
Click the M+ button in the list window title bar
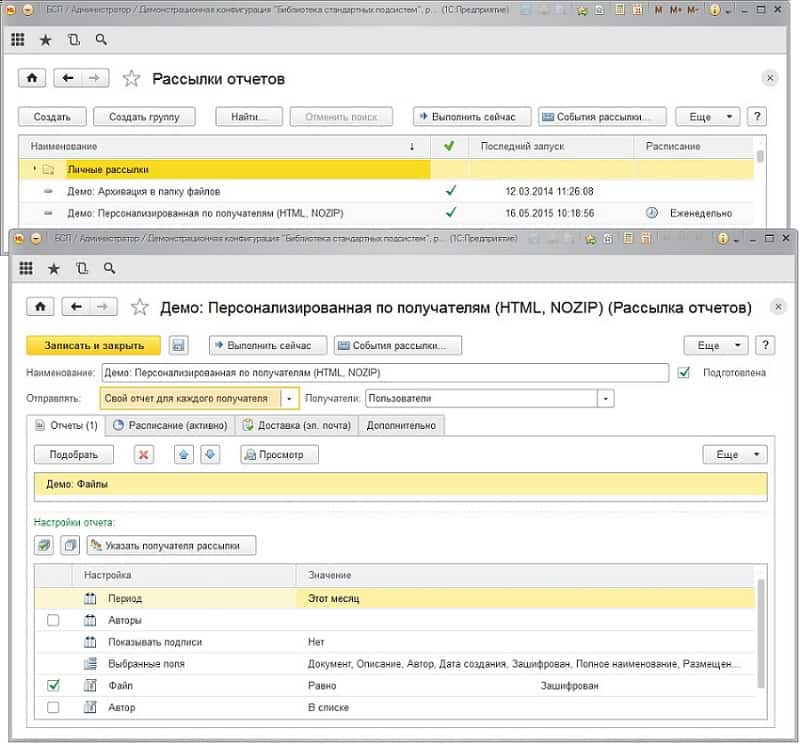[x=676, y=10]
